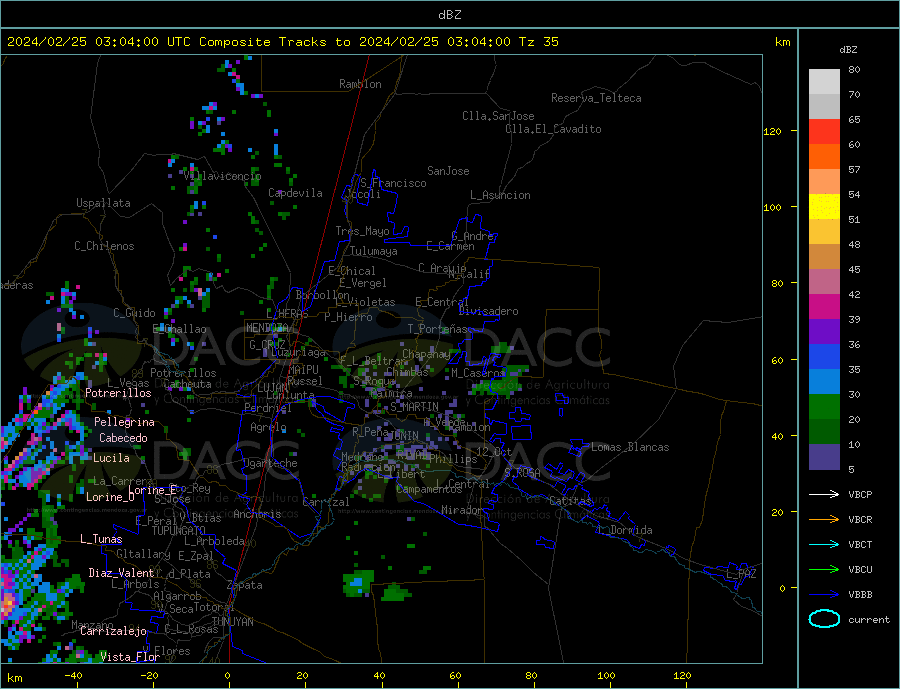Screen dimensions: 900x689
Task: Click the Ramblon label near top
Action: pos(360,84)
